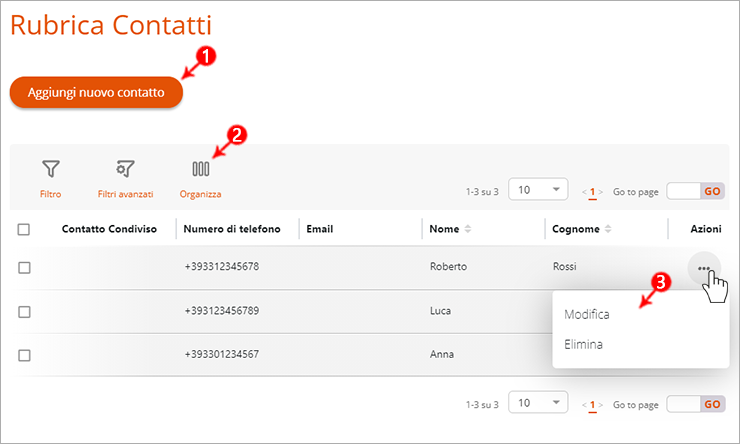
Task: Check the box for +393123456789 row
Action: pyautogui.click(x=24, y=312)
